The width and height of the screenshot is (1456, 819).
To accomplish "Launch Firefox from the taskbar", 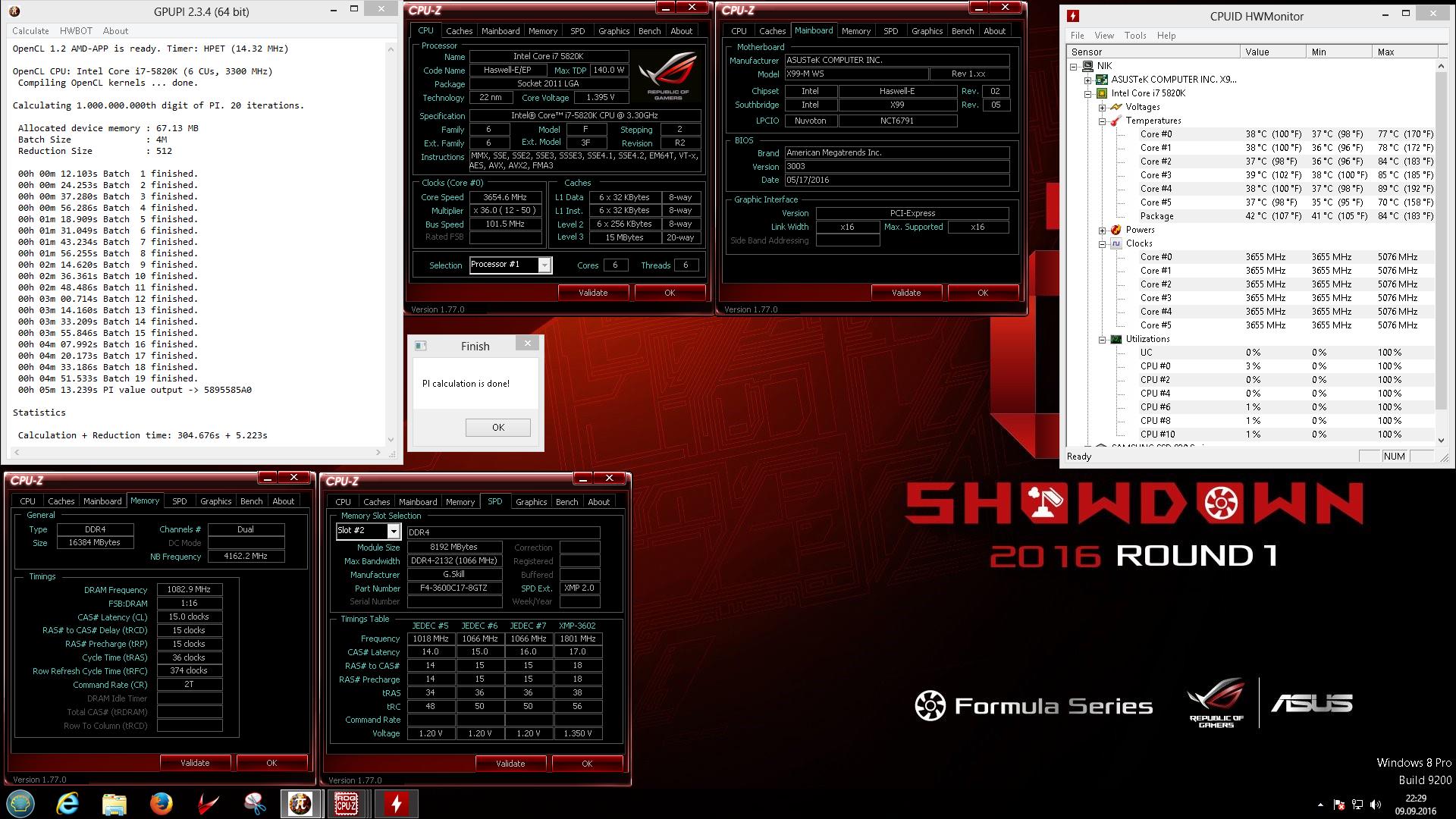I will 161,803.
